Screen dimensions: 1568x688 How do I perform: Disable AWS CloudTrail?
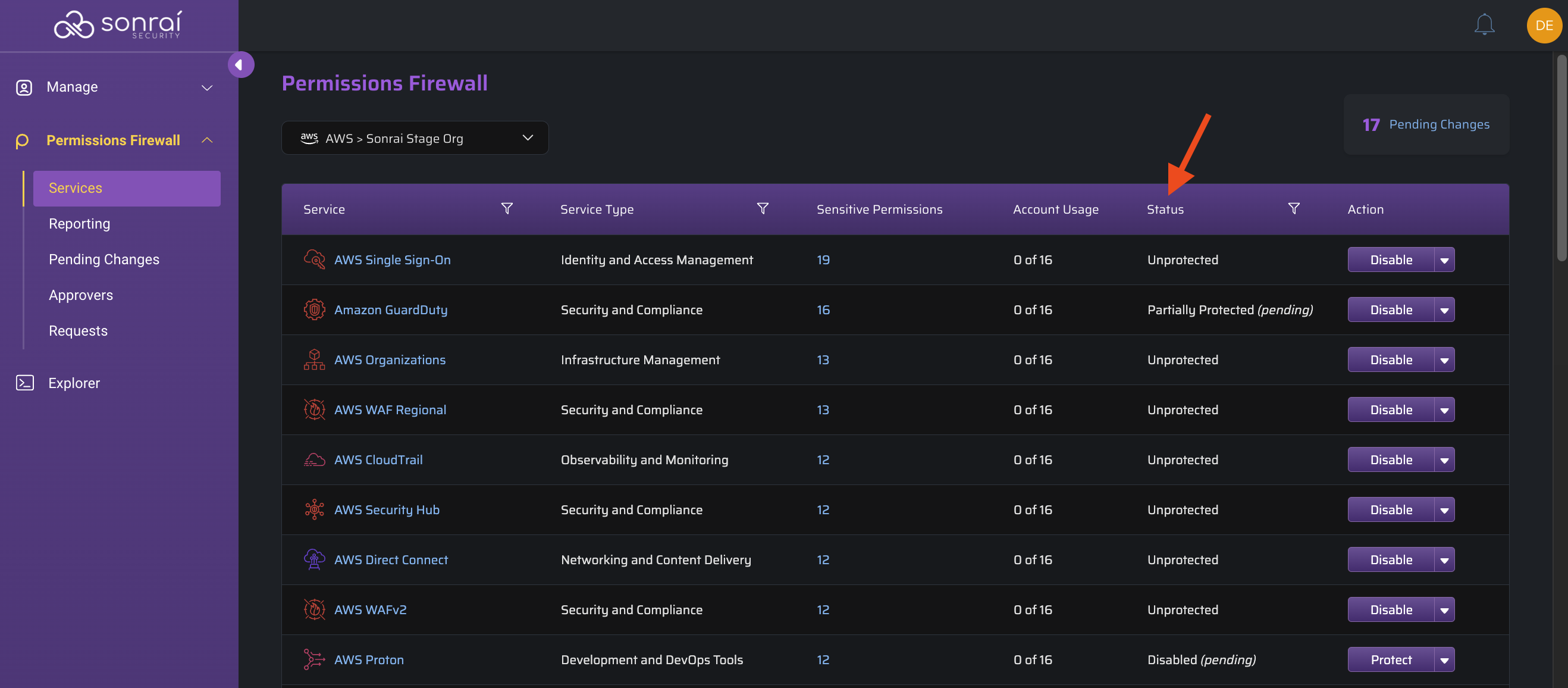[x=1391, y=459]
